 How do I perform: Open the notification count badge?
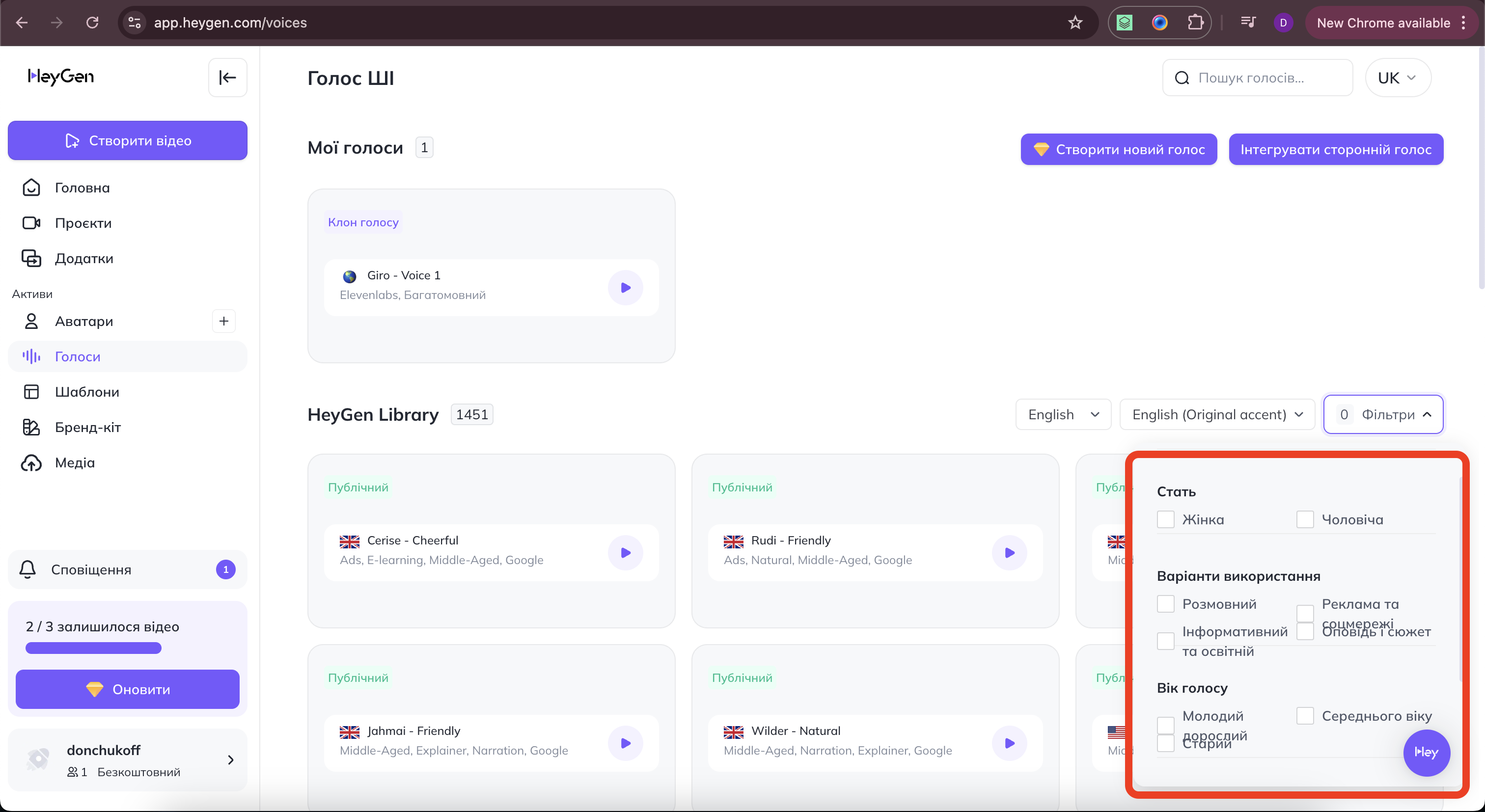(225, 569)
